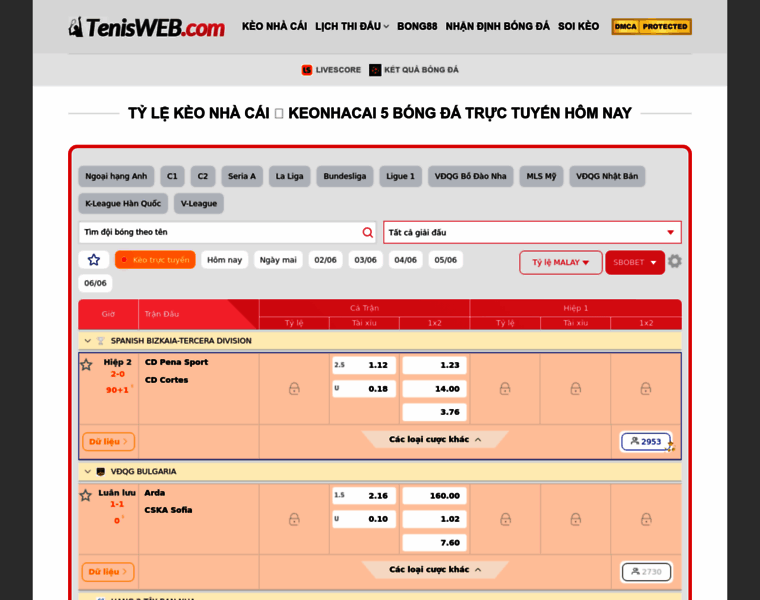Click the 2730 viewers badge
760x600 pixels.
click(x=647, y=572)
